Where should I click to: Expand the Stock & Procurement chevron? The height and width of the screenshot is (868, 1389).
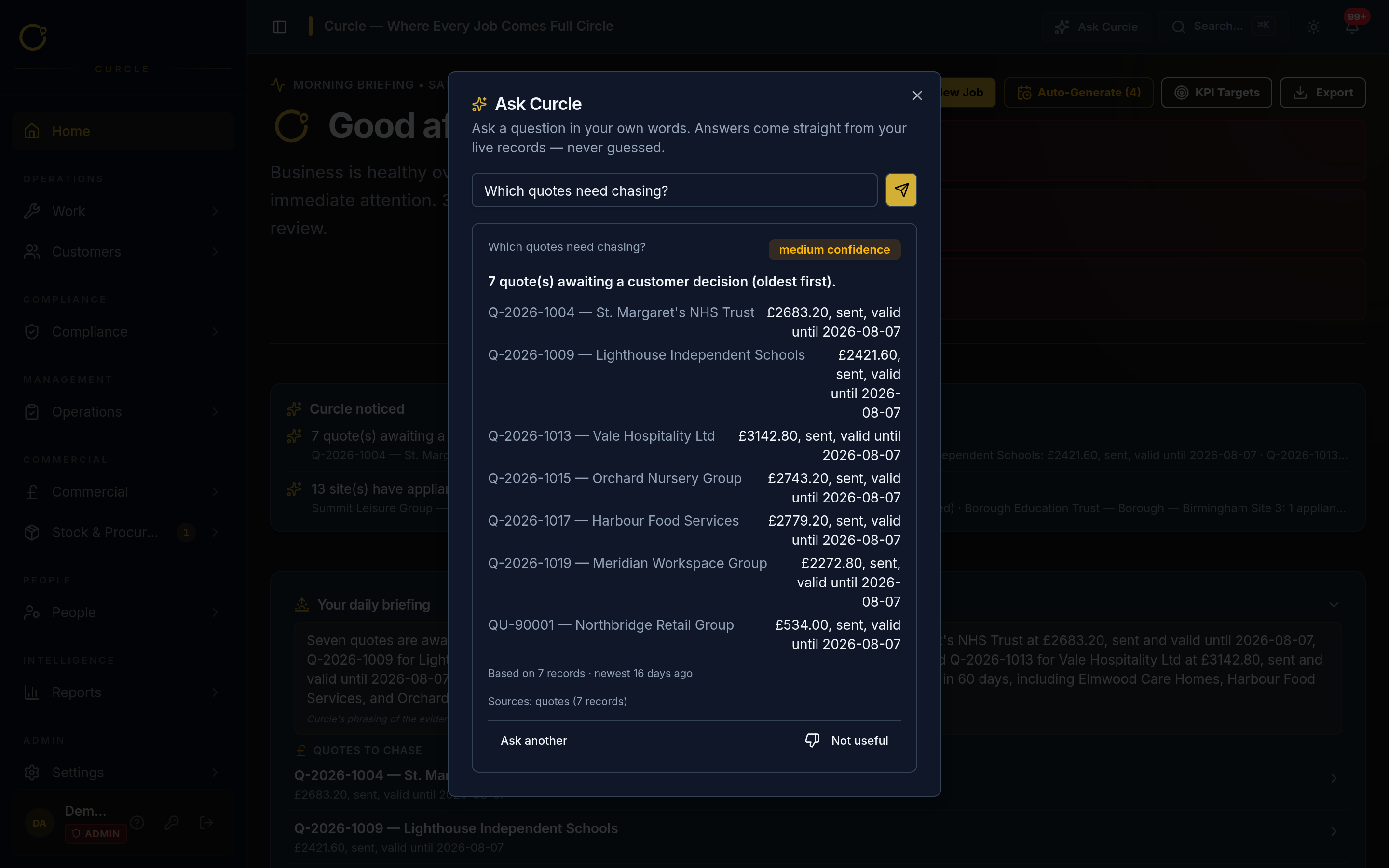[215, 532]
